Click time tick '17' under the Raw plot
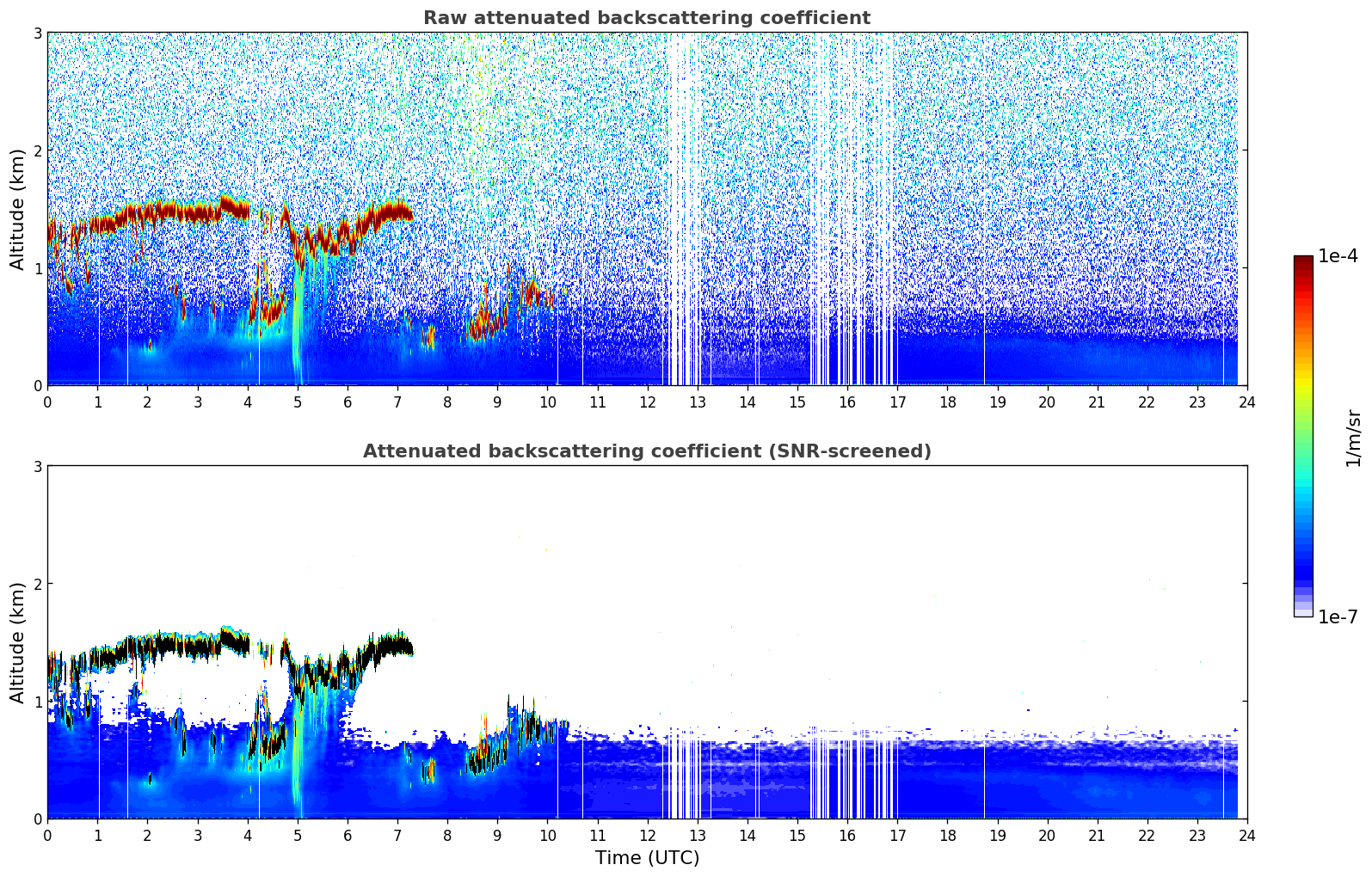Viewport: 1372px width, 877px height. click(x=897, y=402)
